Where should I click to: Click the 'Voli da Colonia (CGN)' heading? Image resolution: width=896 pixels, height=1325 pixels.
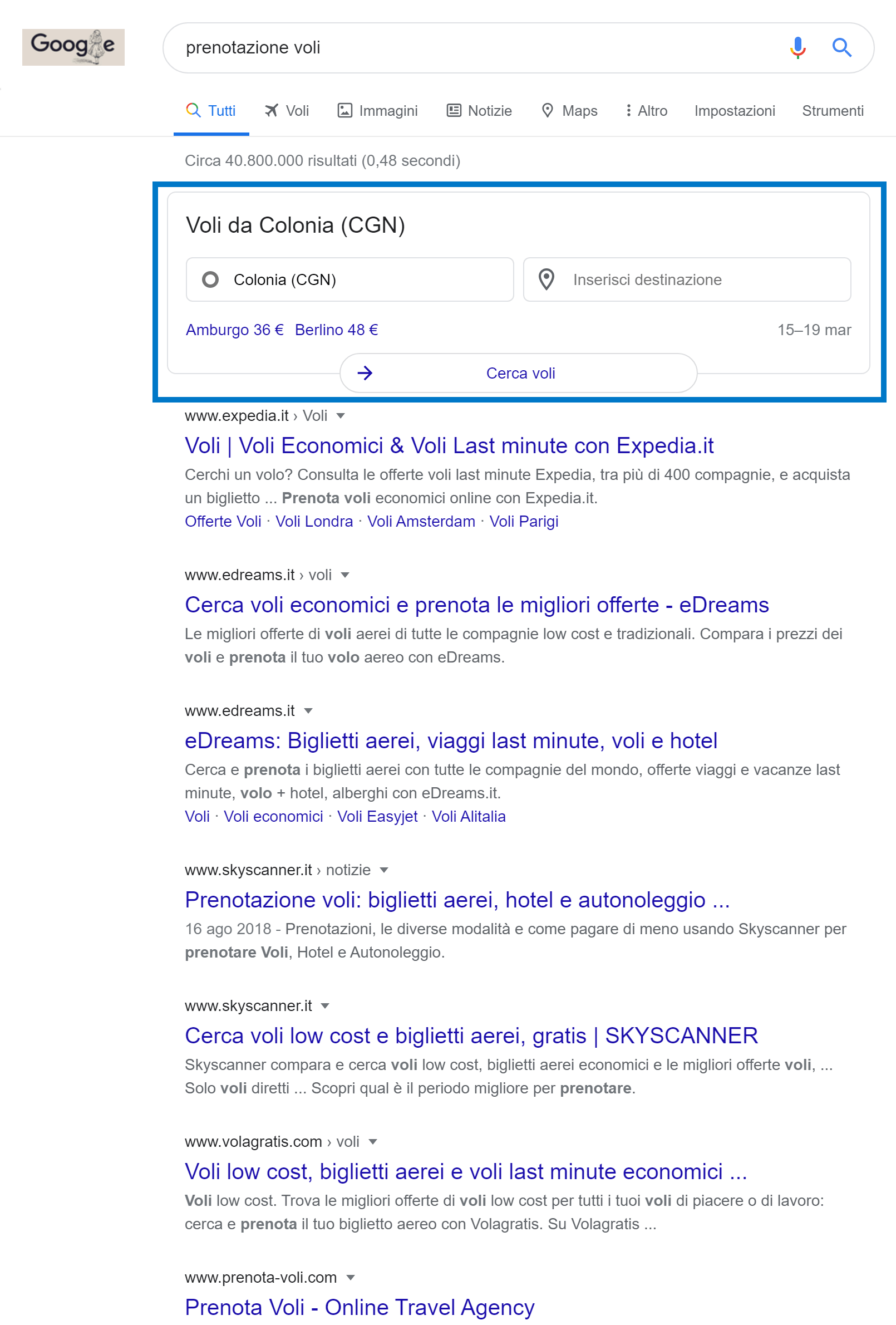click(x=296, y=224)
